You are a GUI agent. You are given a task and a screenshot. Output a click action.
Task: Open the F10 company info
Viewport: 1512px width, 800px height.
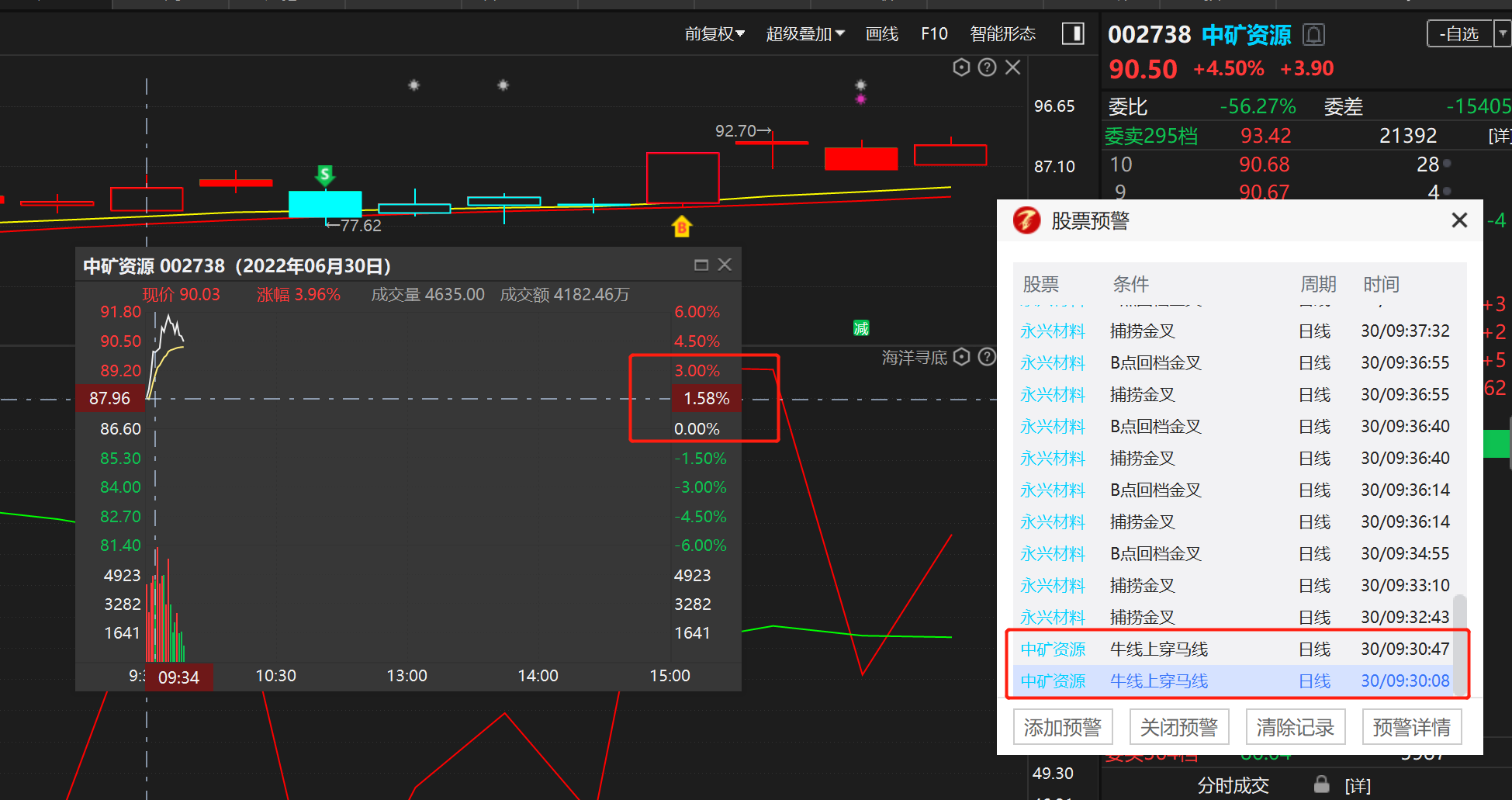click(934, 34)
